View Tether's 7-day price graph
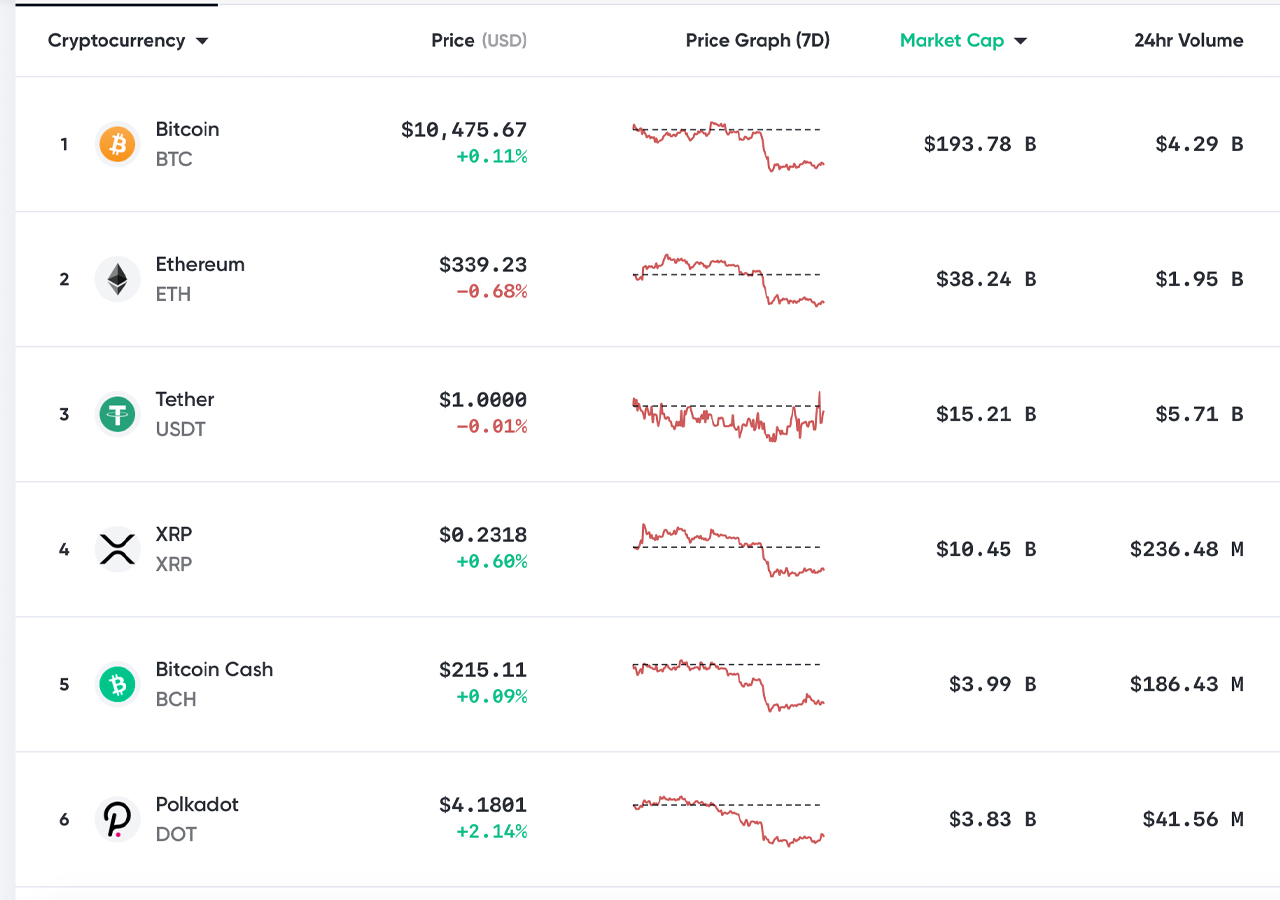 (728, 416)
